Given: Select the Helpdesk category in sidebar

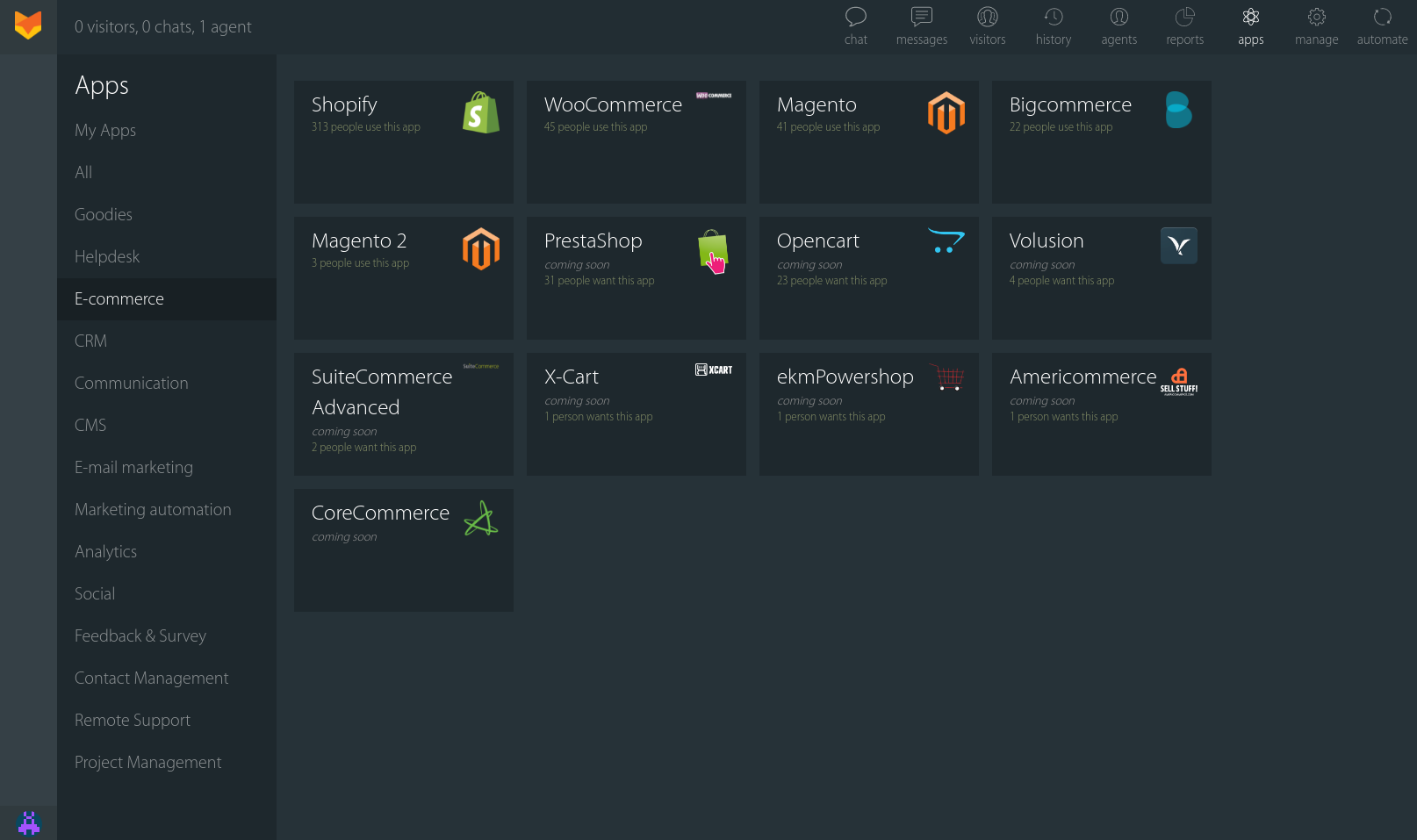Looking at the screenshot, I should [107, 256].
